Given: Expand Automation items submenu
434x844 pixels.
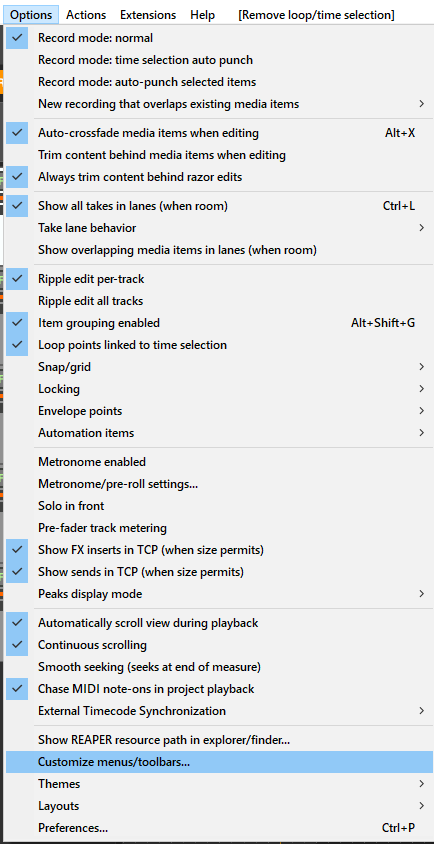Looking at the screenshot, I should (219, 433).
